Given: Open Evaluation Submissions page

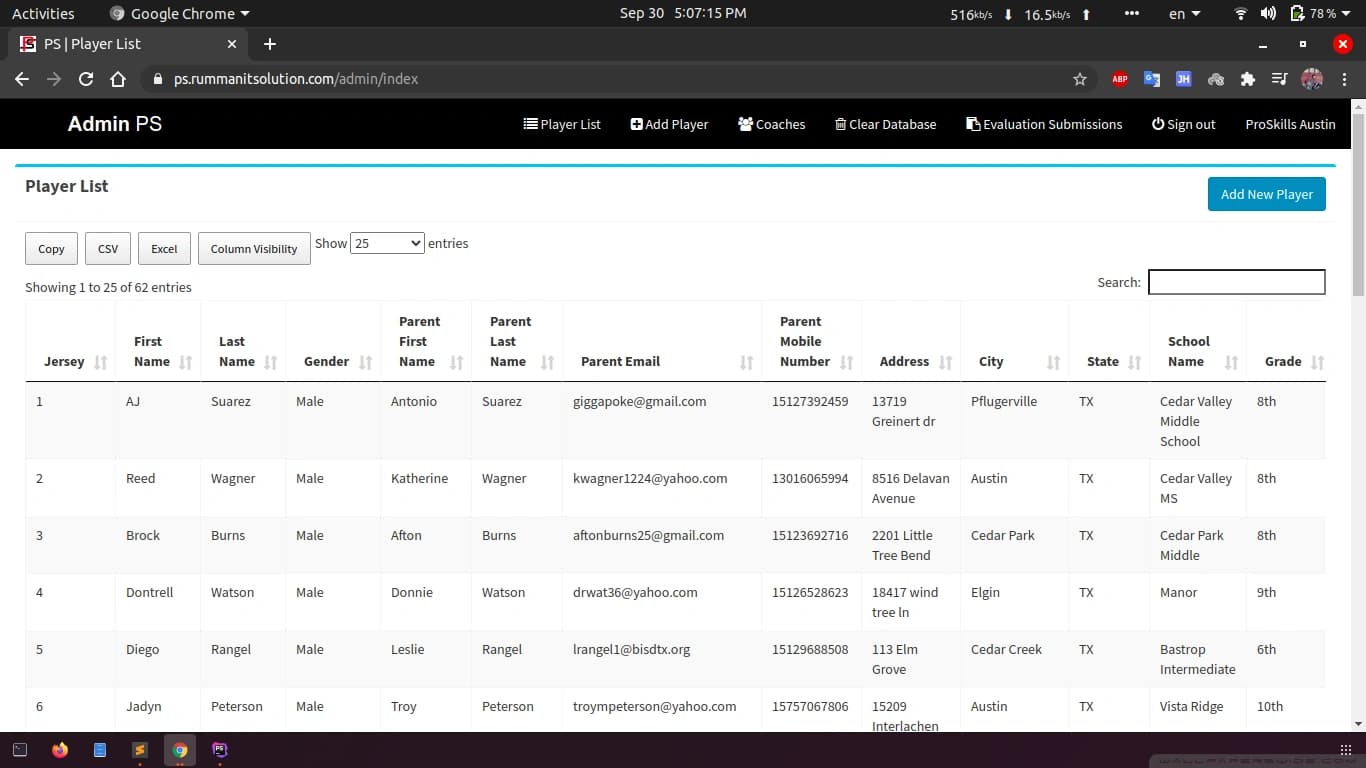Looking at the screenshot, I should tap(1044, 124).
